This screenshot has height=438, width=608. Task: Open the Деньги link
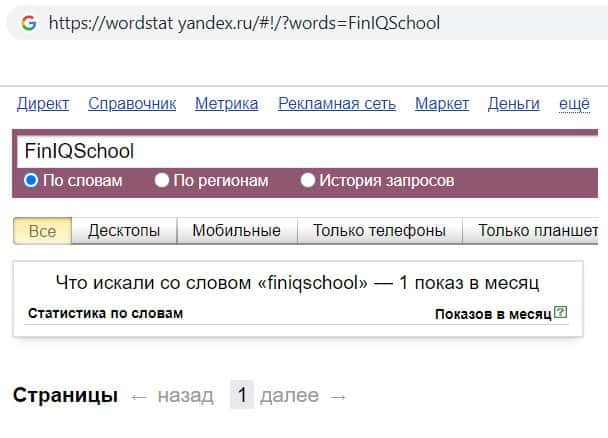[x=513, y=104]
